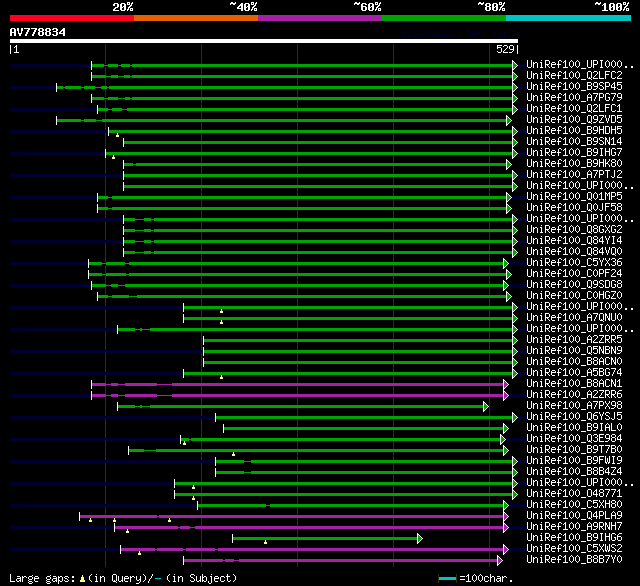
Task: Click the query end position 529 label
Action: [x=505, y=49]
